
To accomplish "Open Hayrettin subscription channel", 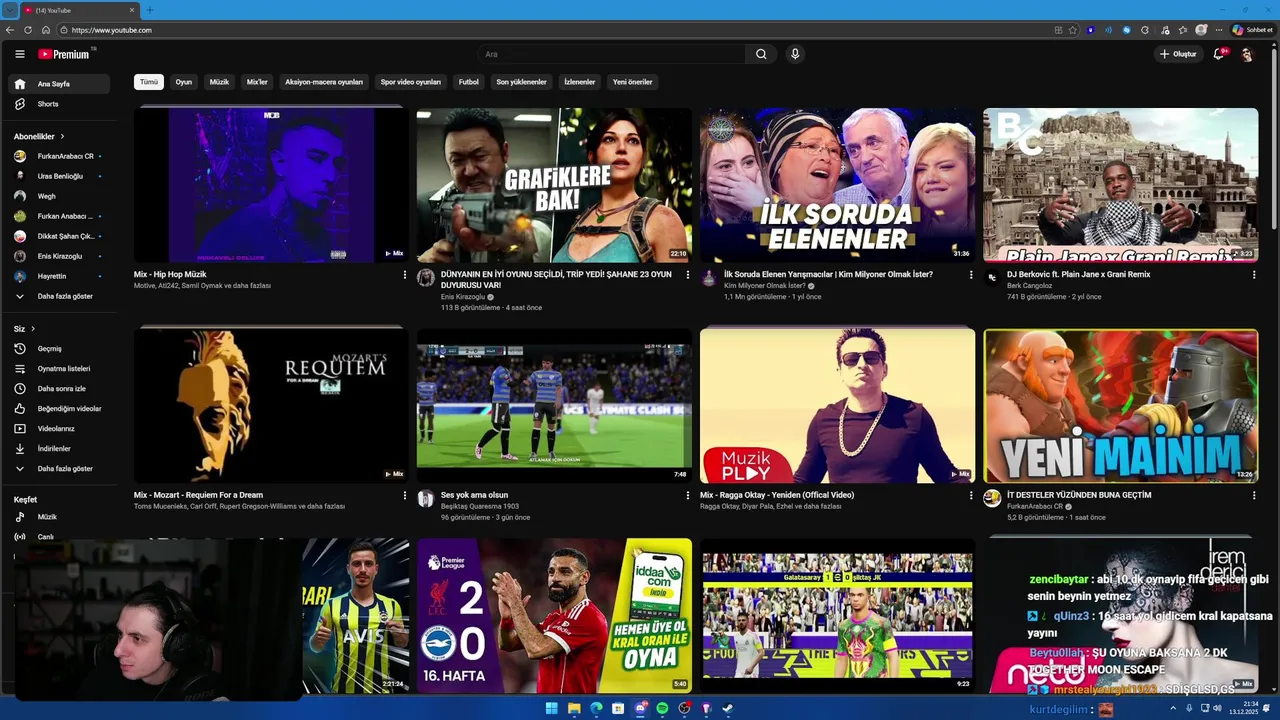I will [x=59, y=276].
